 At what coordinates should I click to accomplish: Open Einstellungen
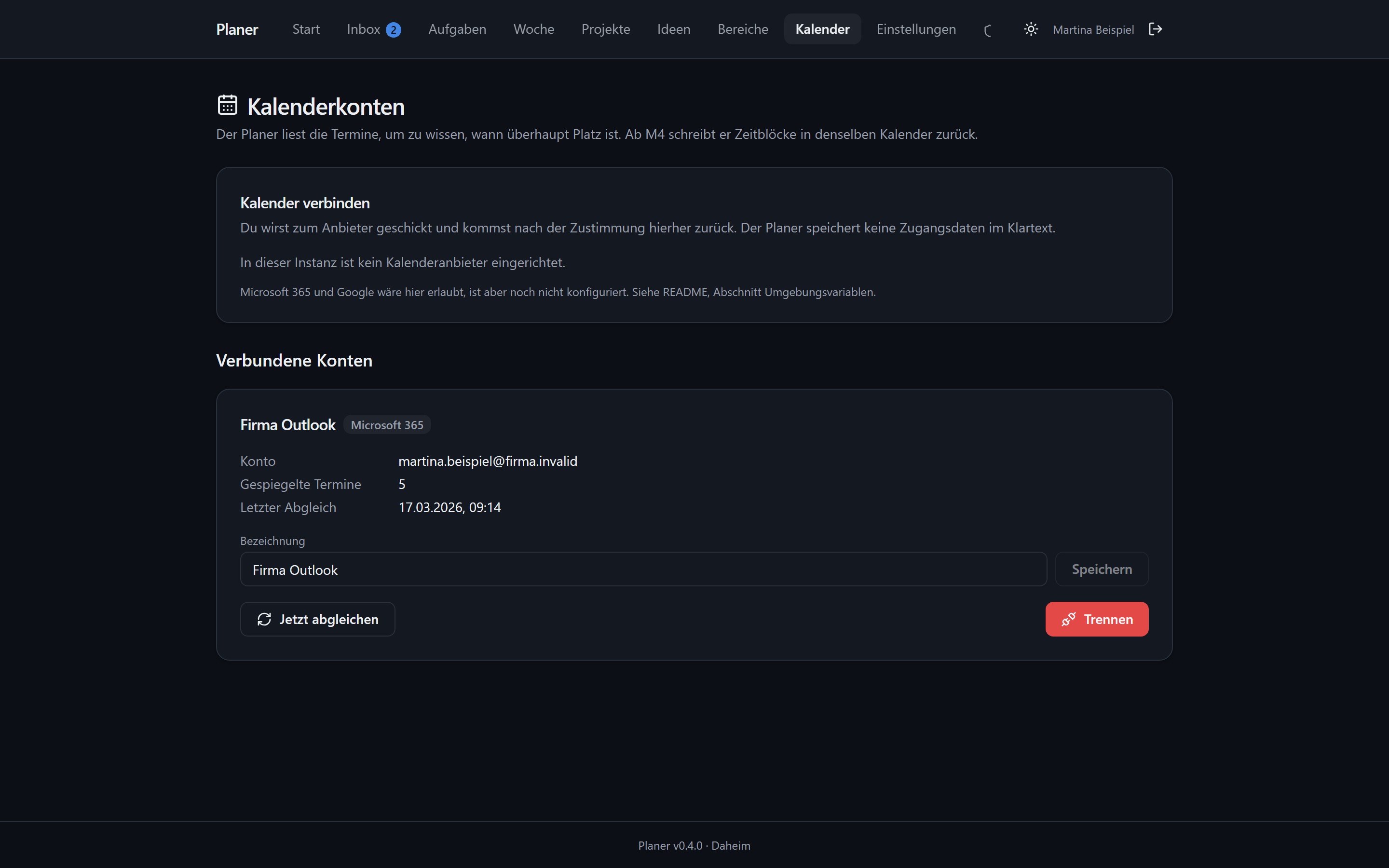point(916,29)
